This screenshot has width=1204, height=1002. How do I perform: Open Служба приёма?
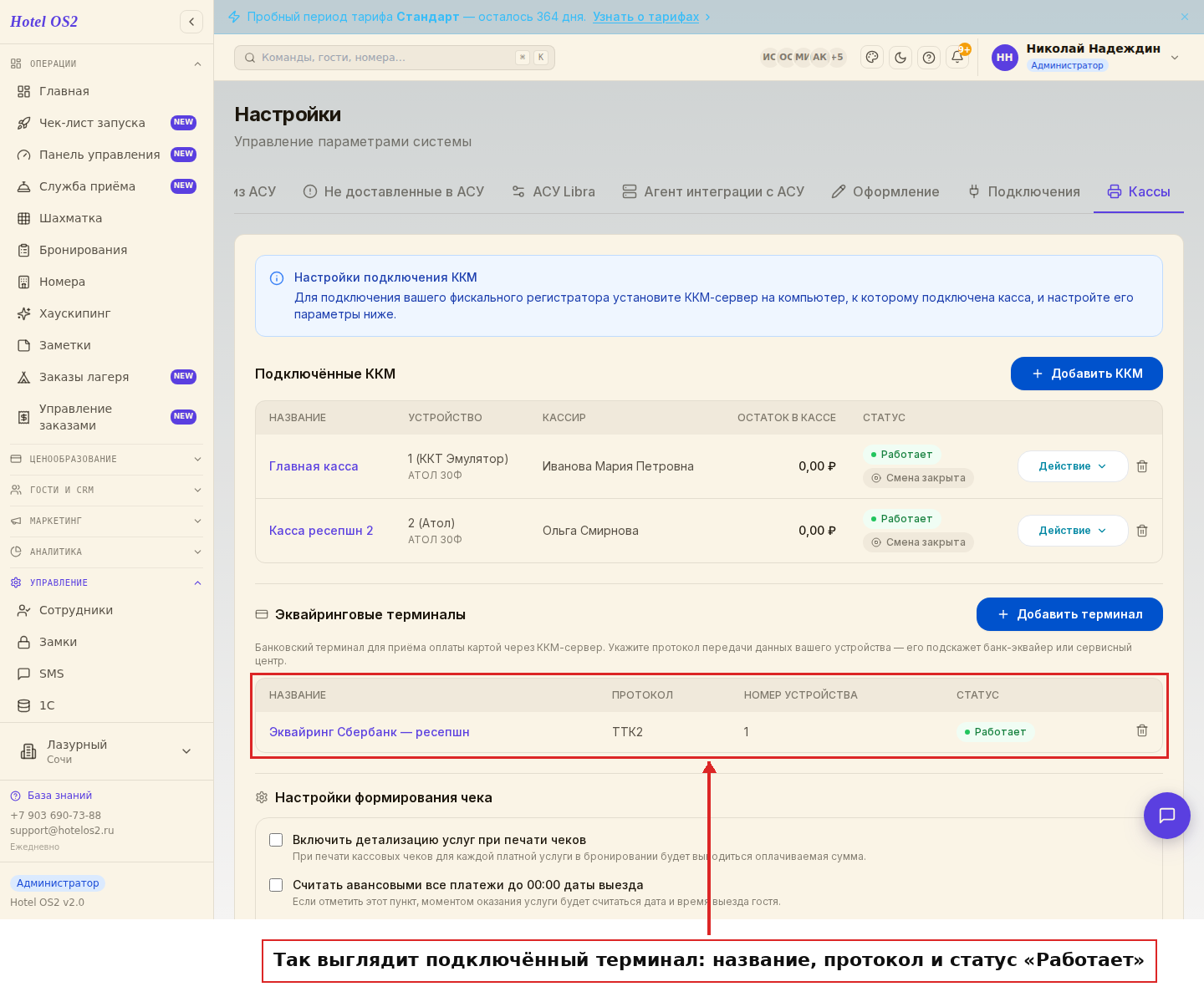click(x=107, y=186)
